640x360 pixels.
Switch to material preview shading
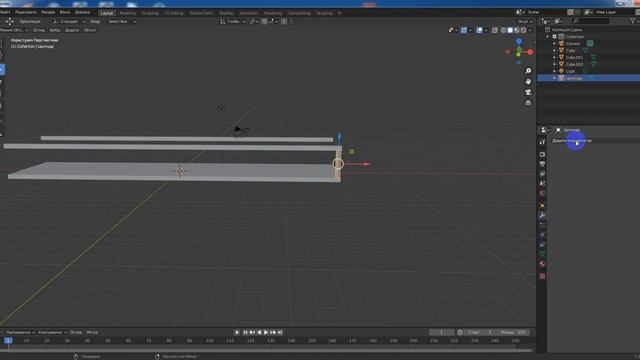point(517,30)
